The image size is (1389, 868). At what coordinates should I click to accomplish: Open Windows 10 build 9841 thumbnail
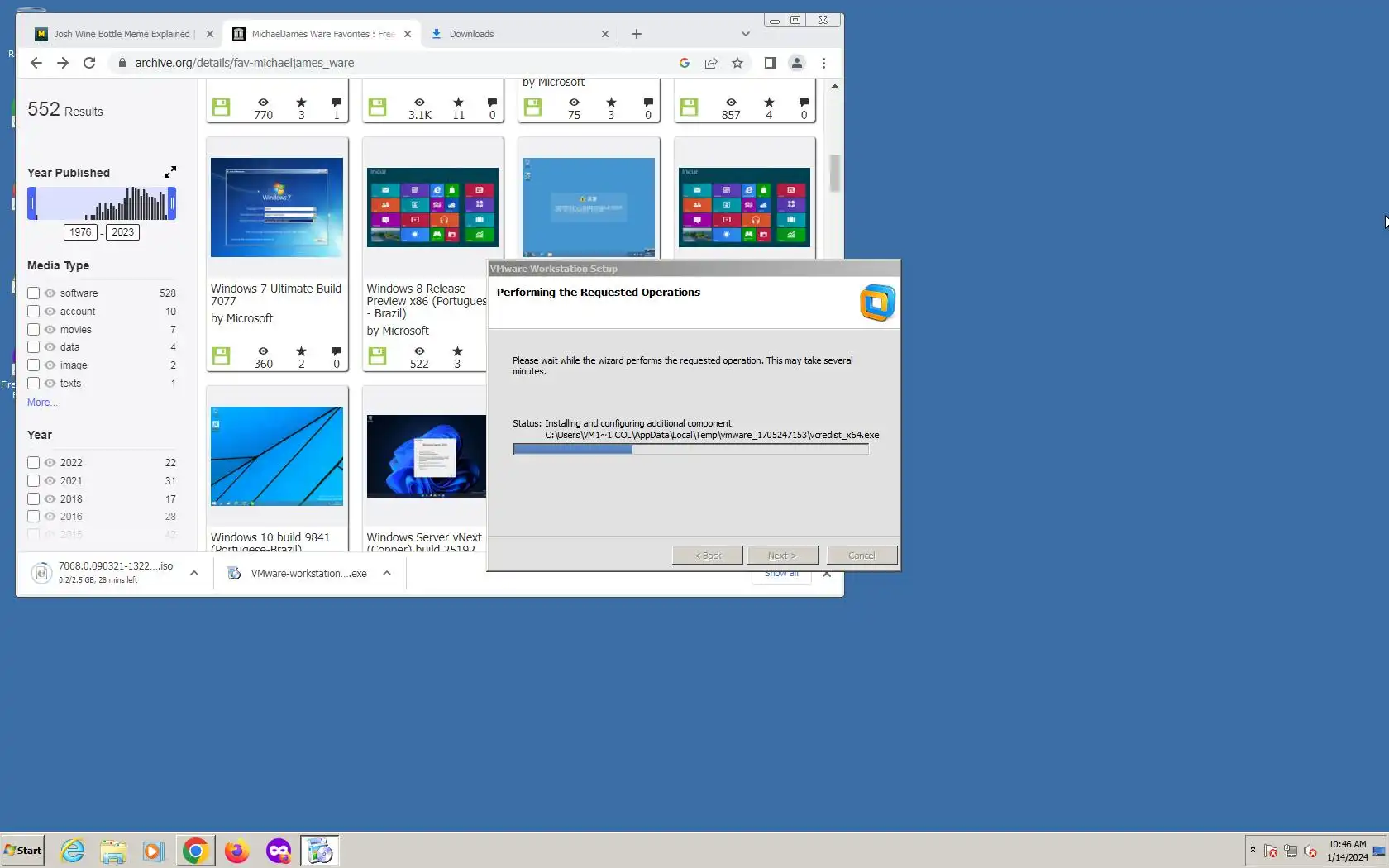(277, 456)
